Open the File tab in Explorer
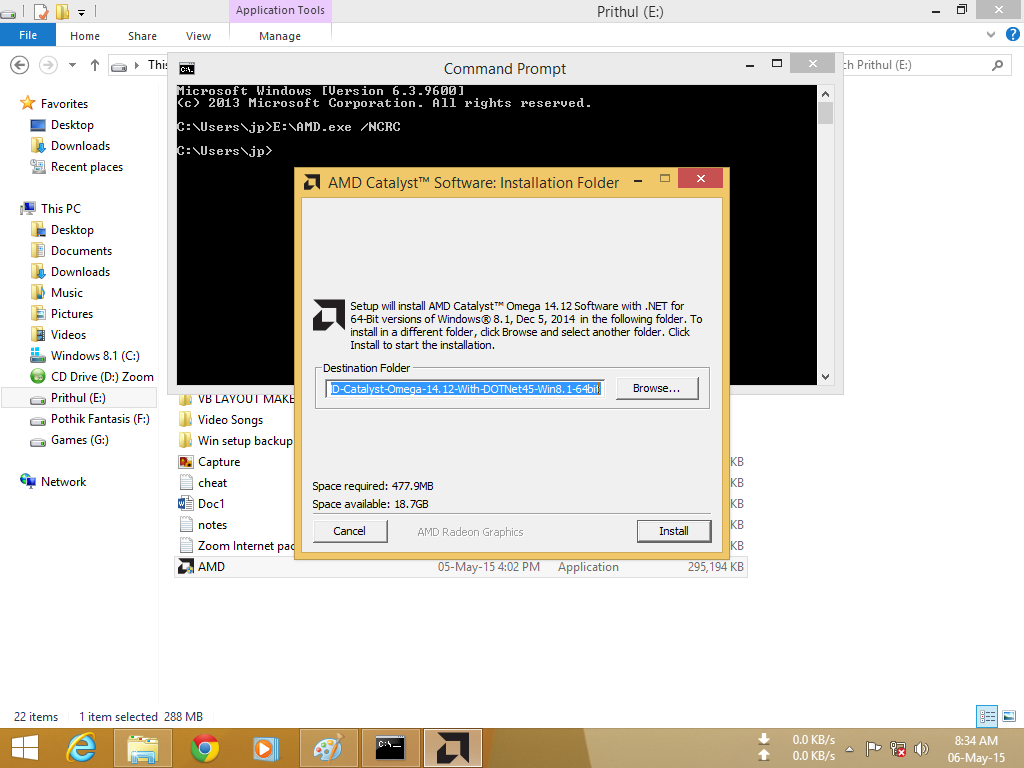Image resolution: width=1024 pixels, height=768 pixels. [28, 35]
